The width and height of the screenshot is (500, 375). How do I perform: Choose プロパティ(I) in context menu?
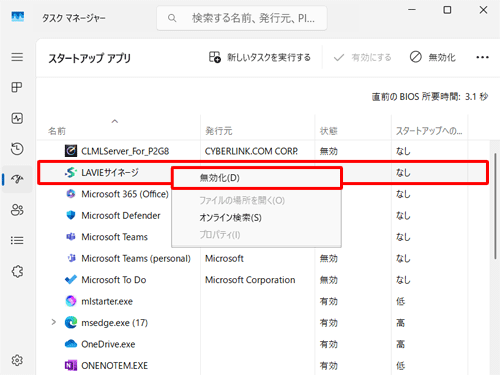(256, 235)
